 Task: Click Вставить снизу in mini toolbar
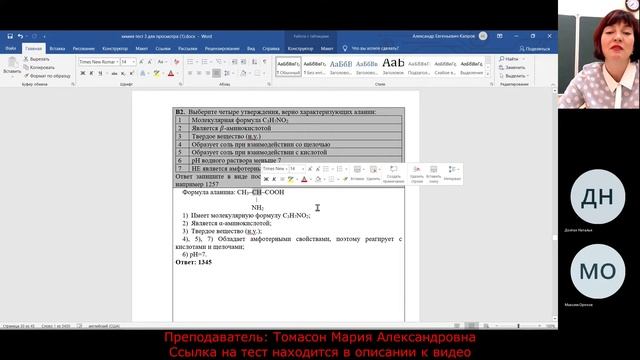point(433,174)
